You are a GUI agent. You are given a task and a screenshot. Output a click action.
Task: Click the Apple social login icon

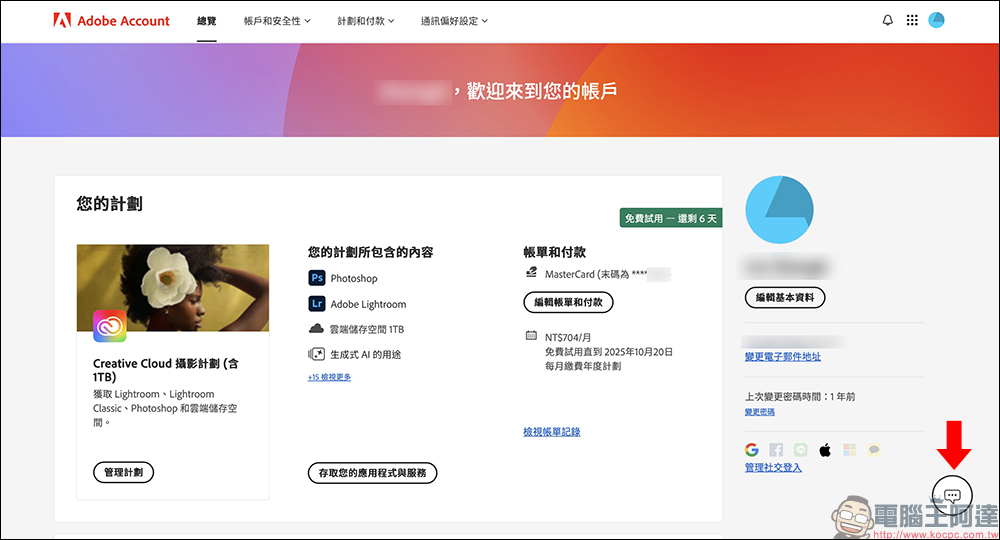coord(825,450)
